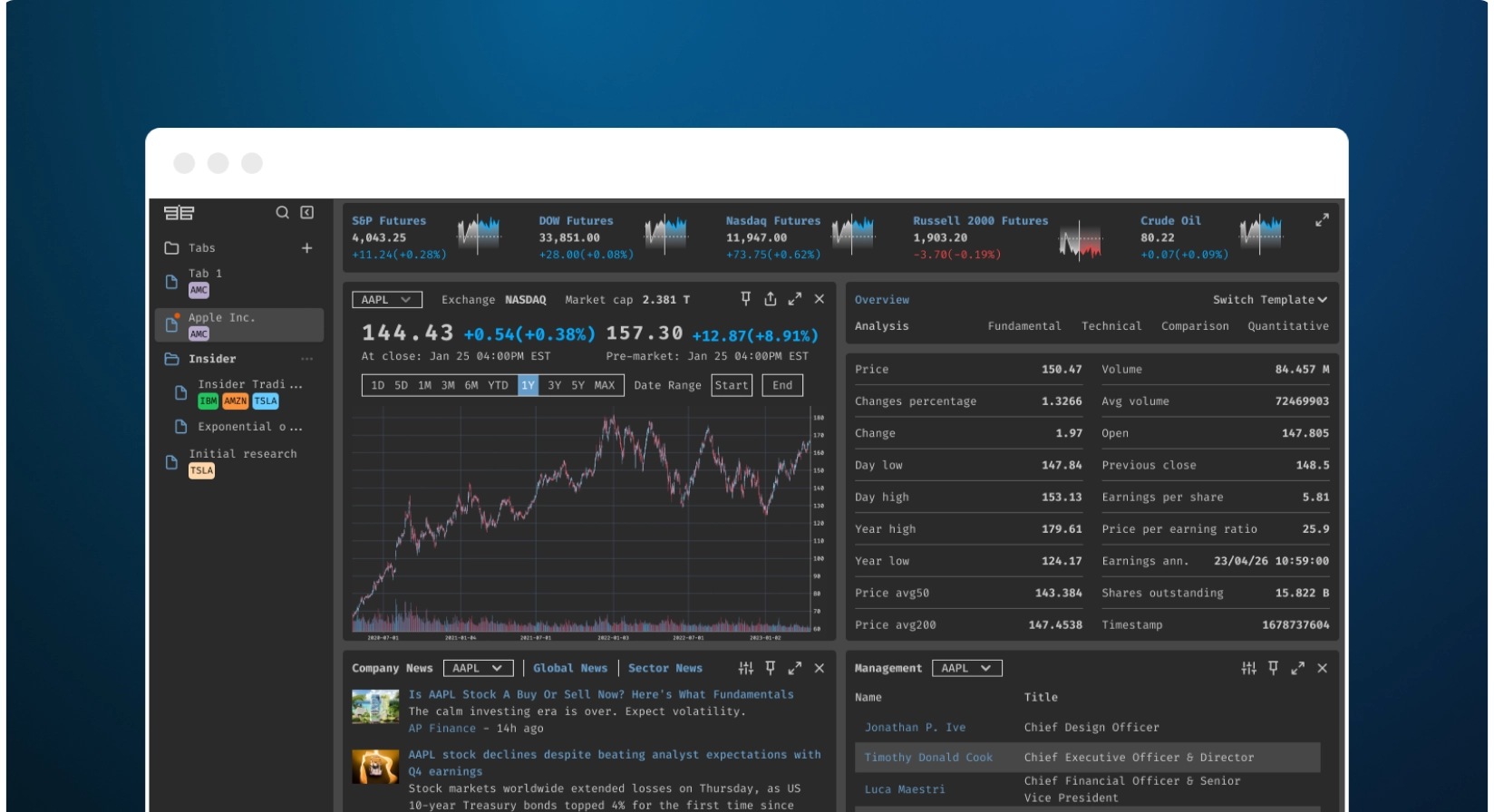
Task: Click the app logo in the sidebar
Action: point(179,213)
